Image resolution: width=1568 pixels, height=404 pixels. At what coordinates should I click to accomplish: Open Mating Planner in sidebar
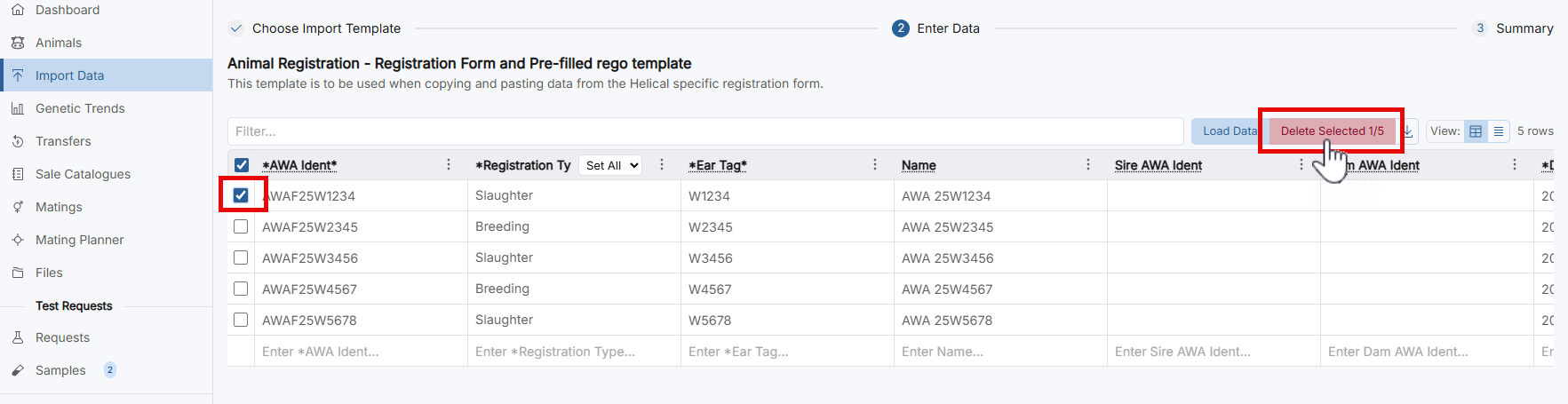pos(79,240)
